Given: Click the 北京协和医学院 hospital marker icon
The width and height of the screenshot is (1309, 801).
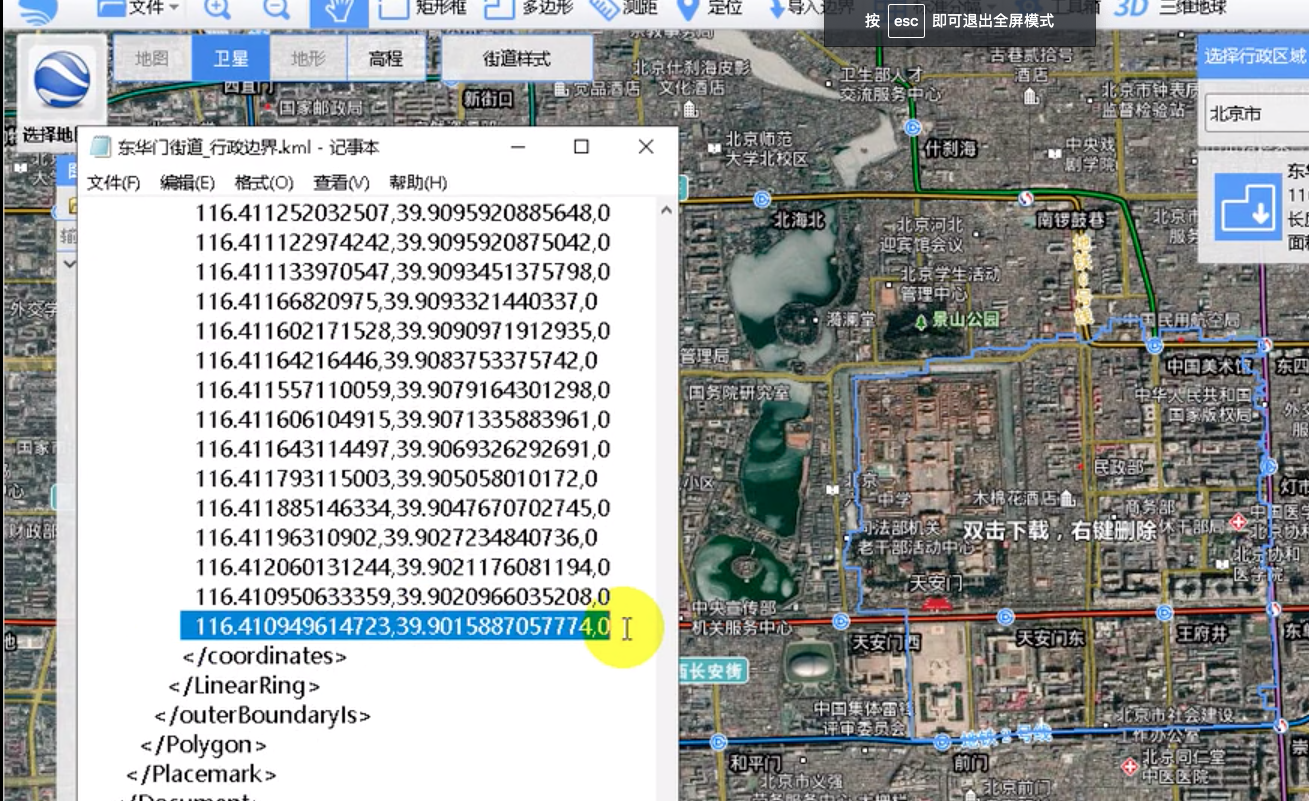Looking at the screenshot, I should 1240,520.
